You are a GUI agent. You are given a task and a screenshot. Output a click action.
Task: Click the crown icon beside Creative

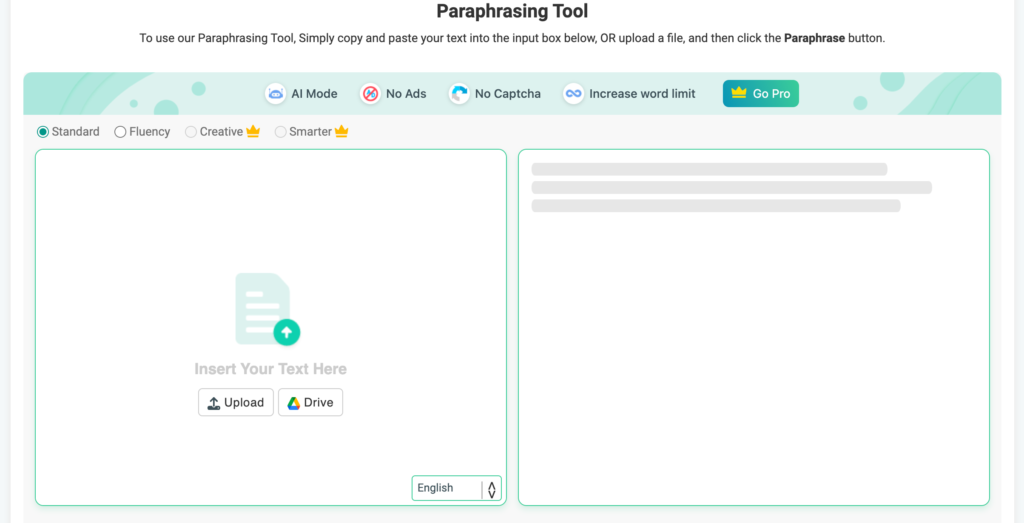253,132
